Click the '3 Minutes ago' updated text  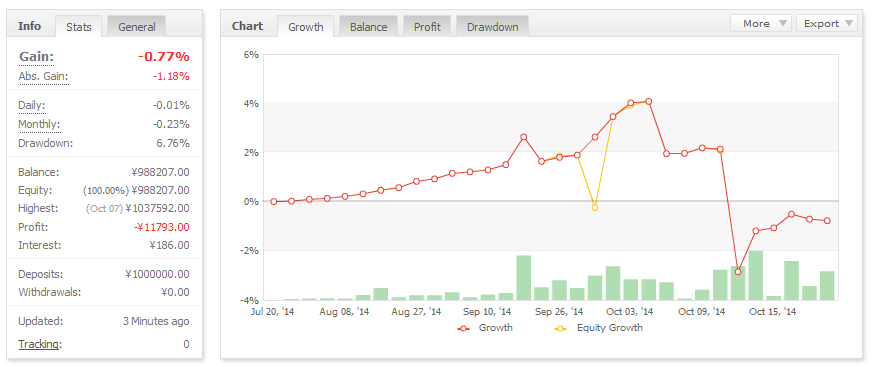[x=156, y=321]
